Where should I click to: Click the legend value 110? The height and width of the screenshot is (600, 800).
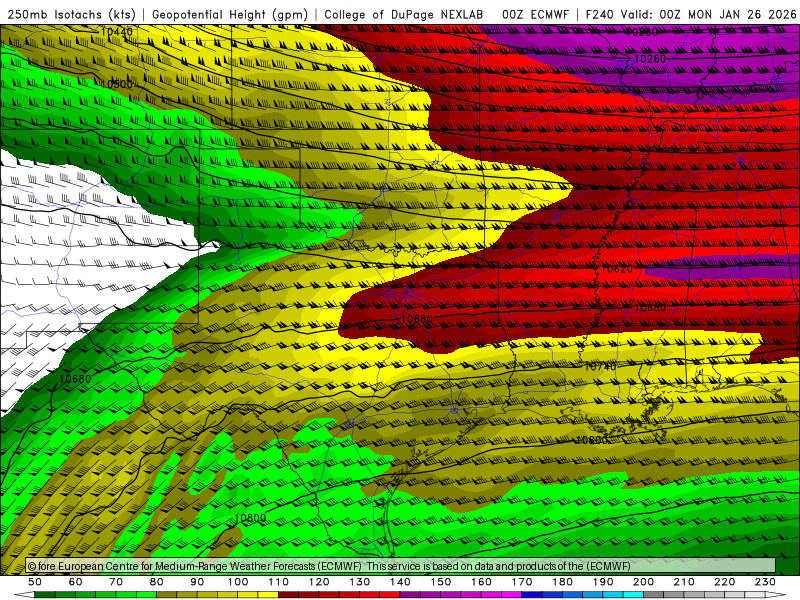coord(279,582)
